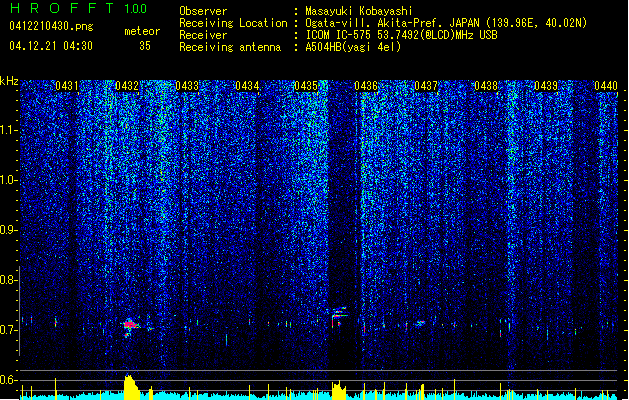
Task: Click the 1.0 kHz axis label
Action: pos(9,180)
